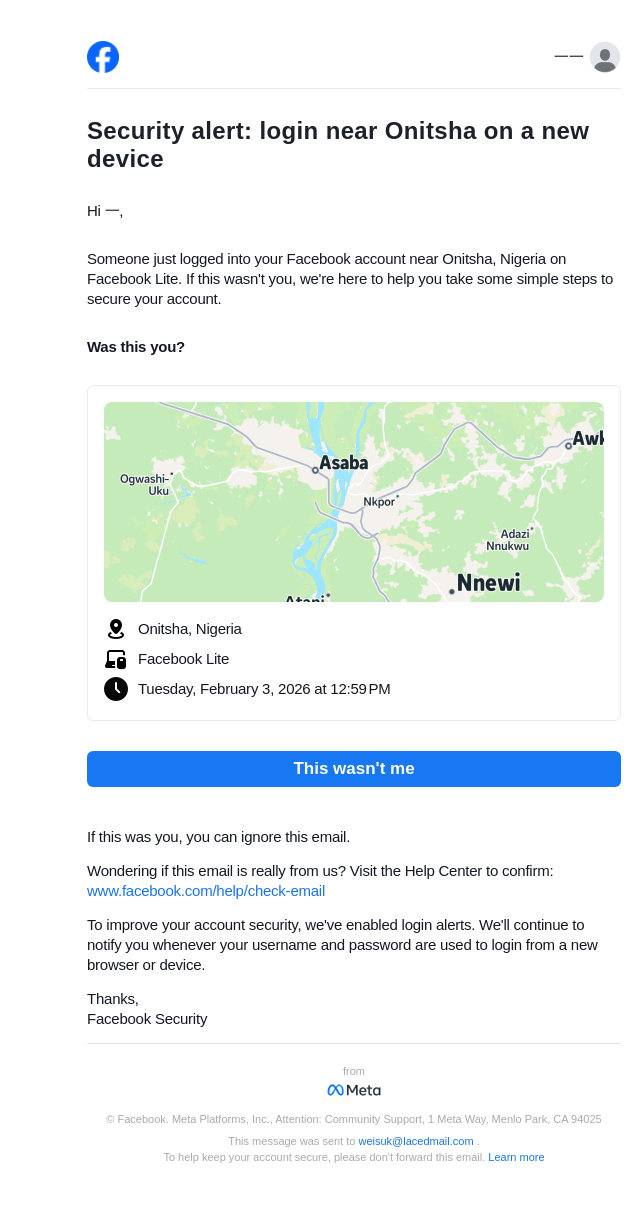Click the "Facebook Lite" device text
Viewport: 624px width, 1213px height.
[x=183, y=659]
